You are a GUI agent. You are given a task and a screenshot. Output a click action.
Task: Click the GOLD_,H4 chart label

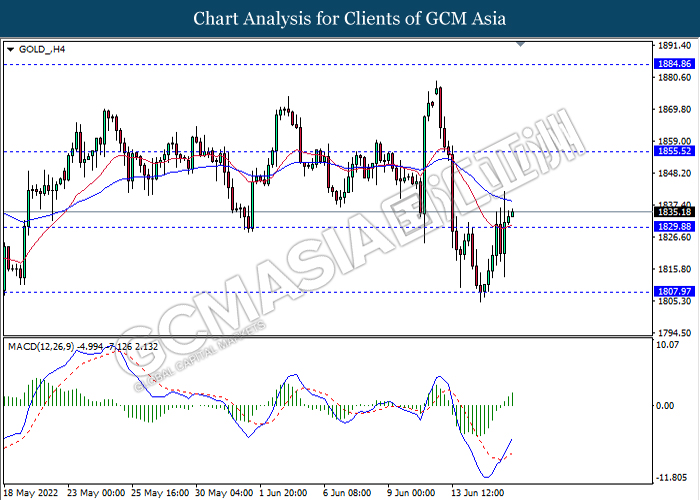coord(42,49)
